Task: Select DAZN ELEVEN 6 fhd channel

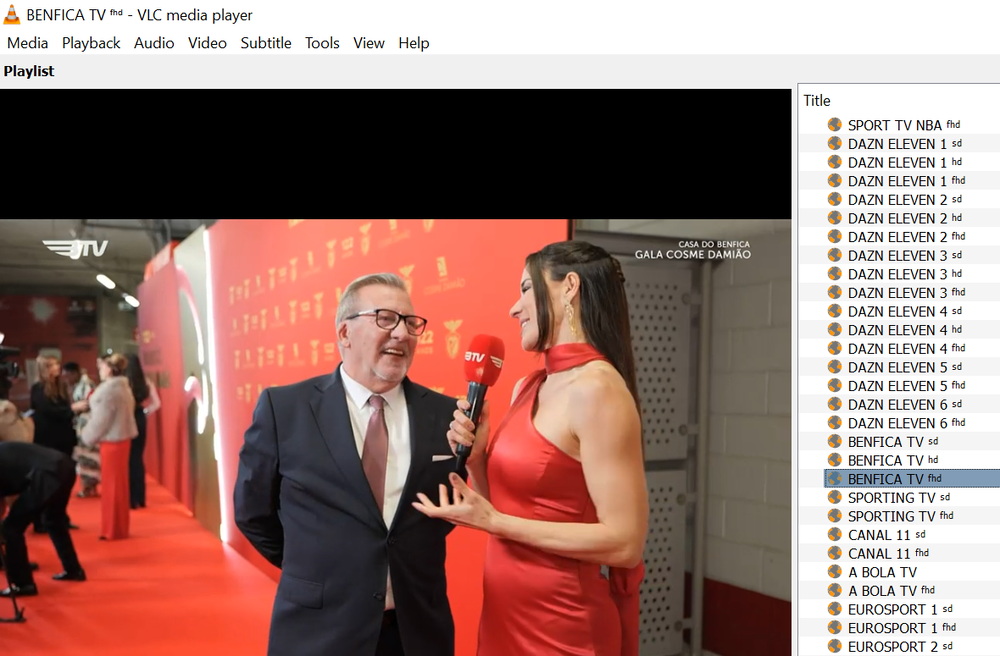Action: (906, 423)
